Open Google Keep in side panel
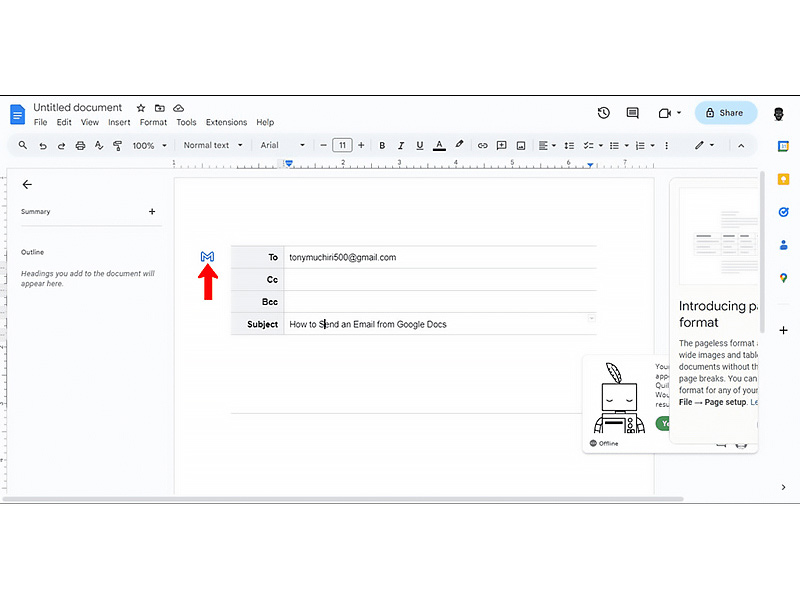Image resolution: width=800 pixels, height=600 pixels. (x=783, y=179)
